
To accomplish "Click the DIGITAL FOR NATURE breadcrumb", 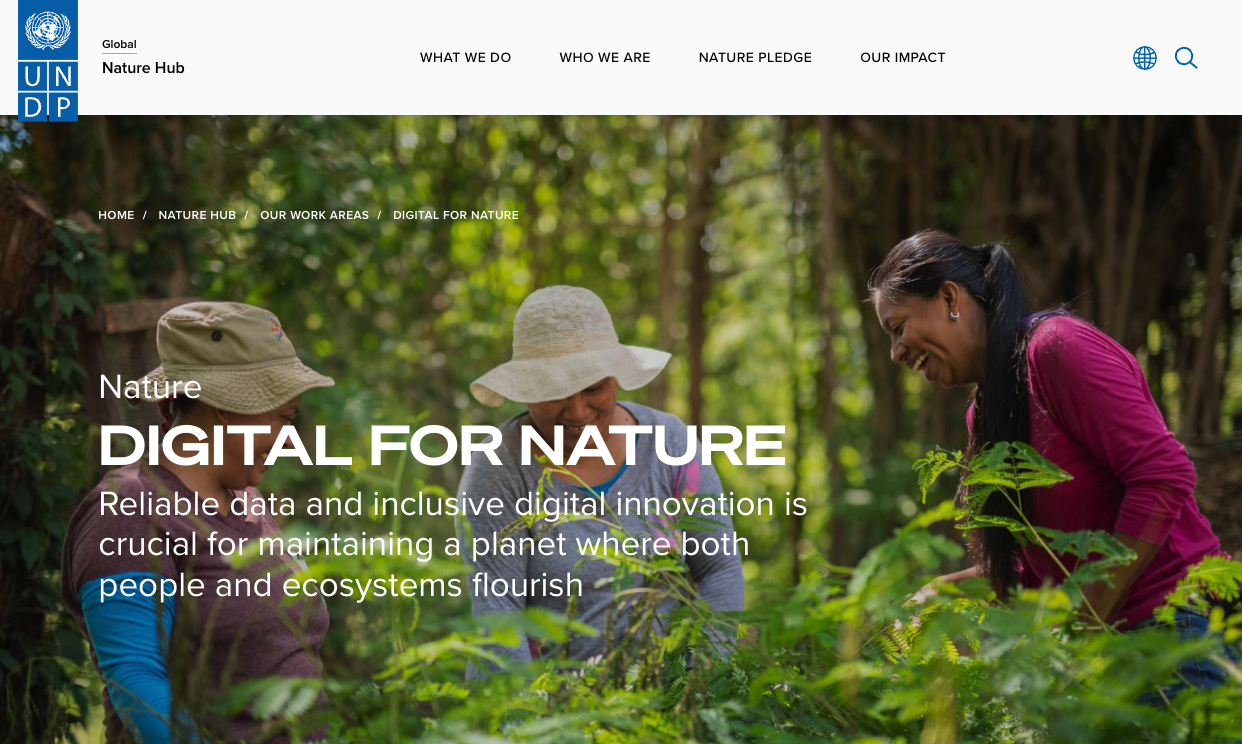I will (x=456, y=215).
